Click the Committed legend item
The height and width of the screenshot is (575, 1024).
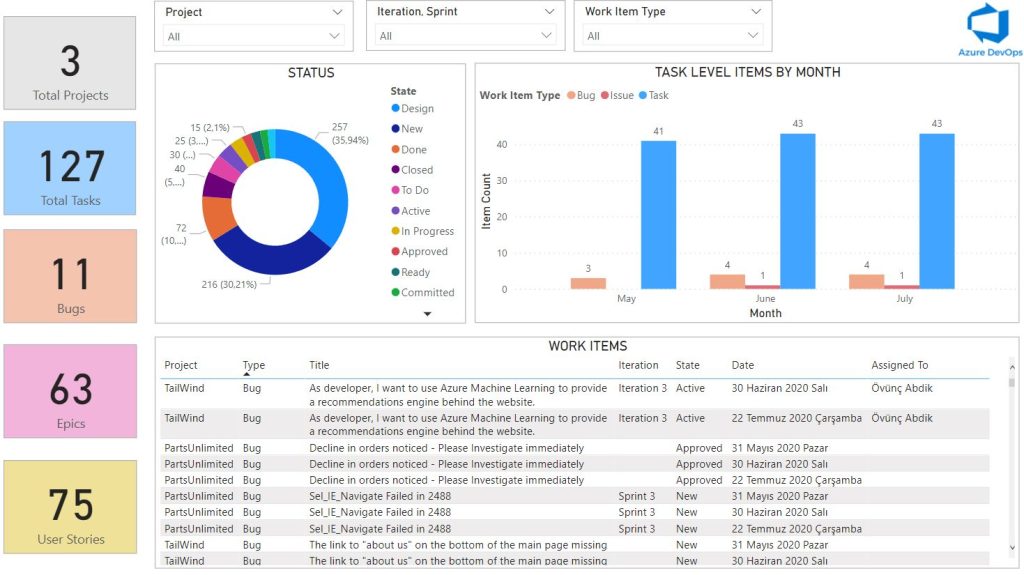[427, 293]
